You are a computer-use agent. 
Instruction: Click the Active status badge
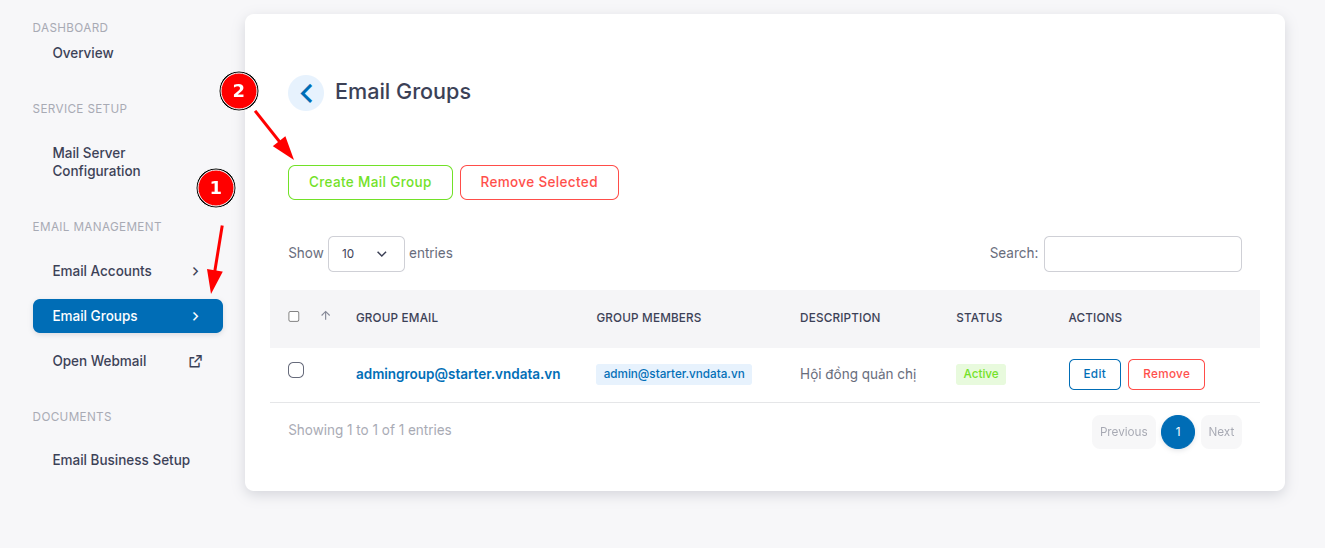click(981, 374)
